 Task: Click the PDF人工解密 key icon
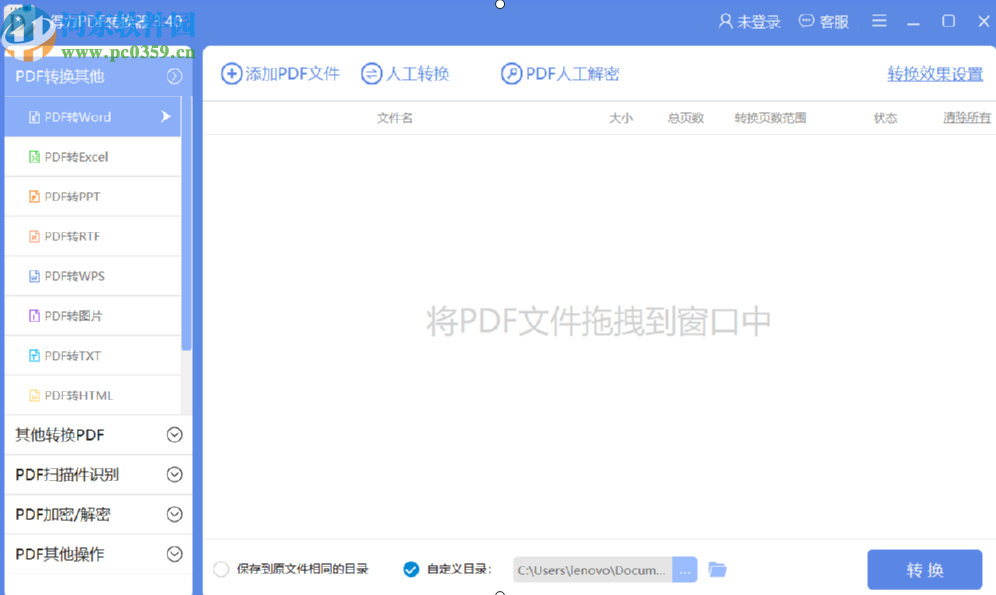511,74
